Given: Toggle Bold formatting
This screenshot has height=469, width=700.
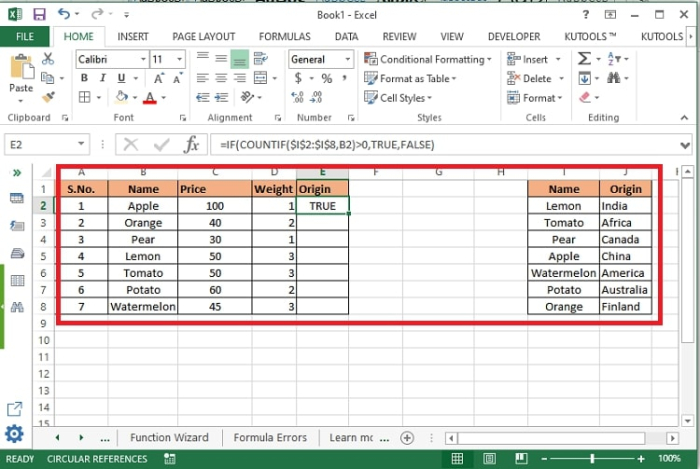Looking at the screenshot, I should pyautogui.click(x=84, y=78).
